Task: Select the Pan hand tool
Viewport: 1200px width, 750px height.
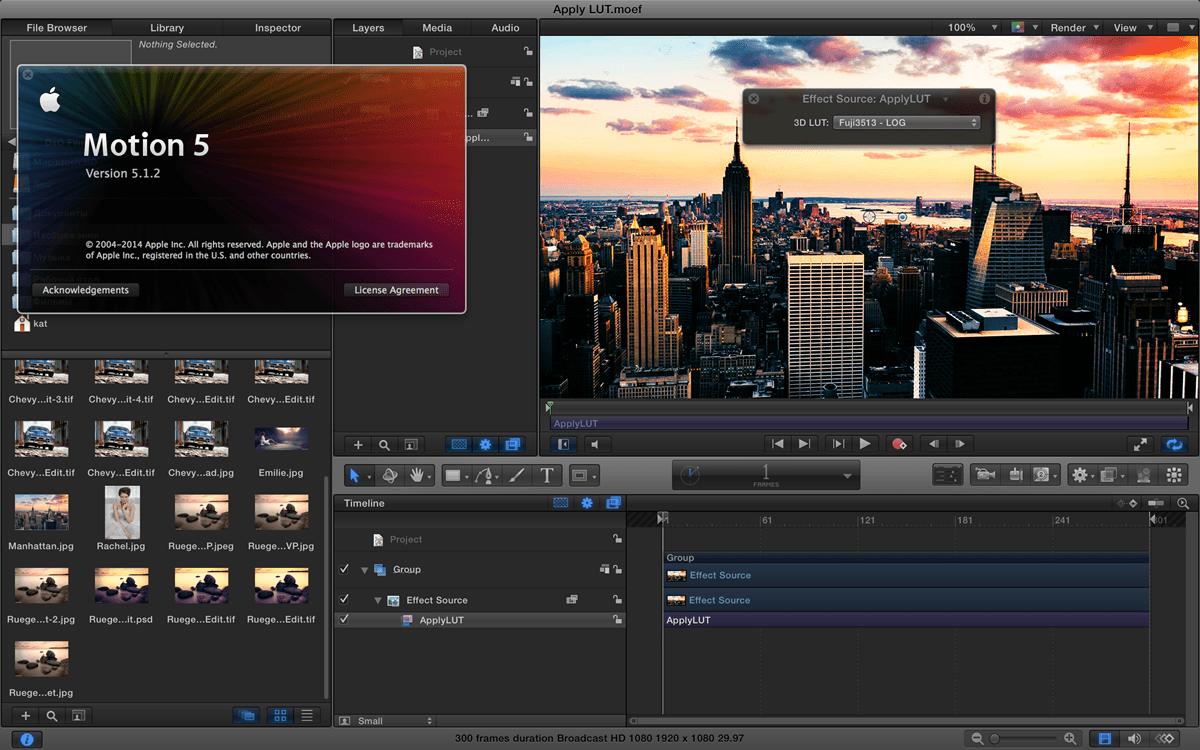Action: point(417,476)
